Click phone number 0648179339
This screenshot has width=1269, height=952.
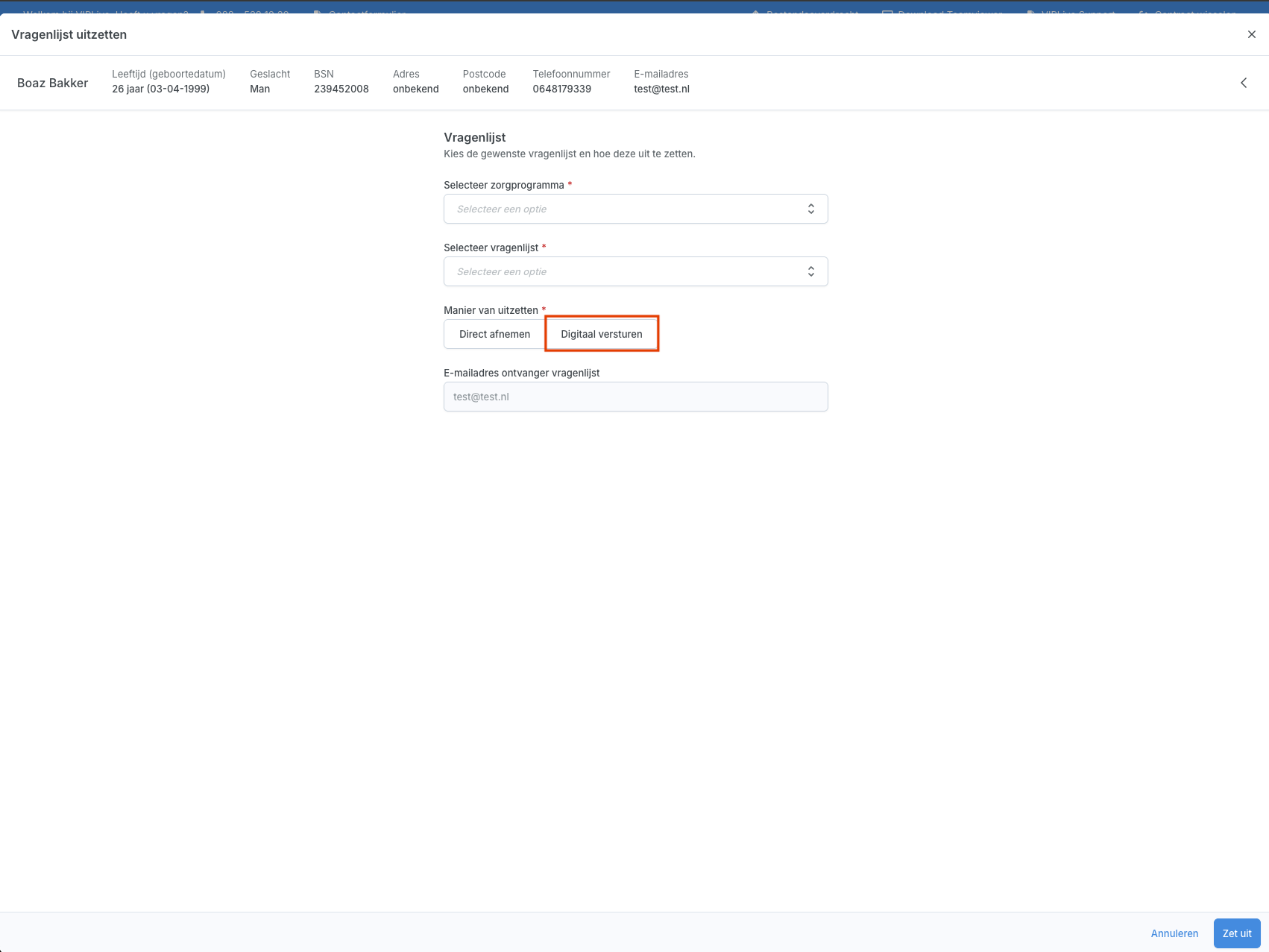tap(561, 89)
